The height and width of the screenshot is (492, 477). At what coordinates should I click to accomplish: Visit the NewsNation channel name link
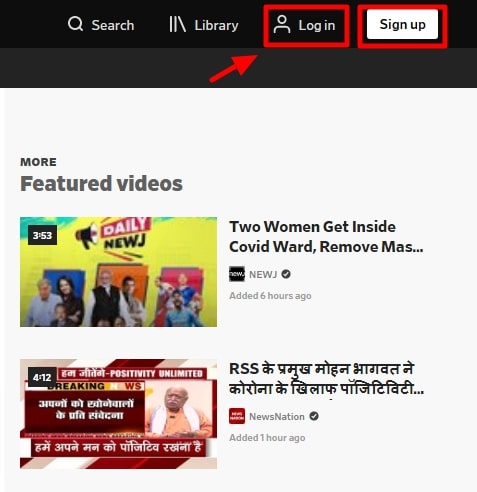point(277,416)
